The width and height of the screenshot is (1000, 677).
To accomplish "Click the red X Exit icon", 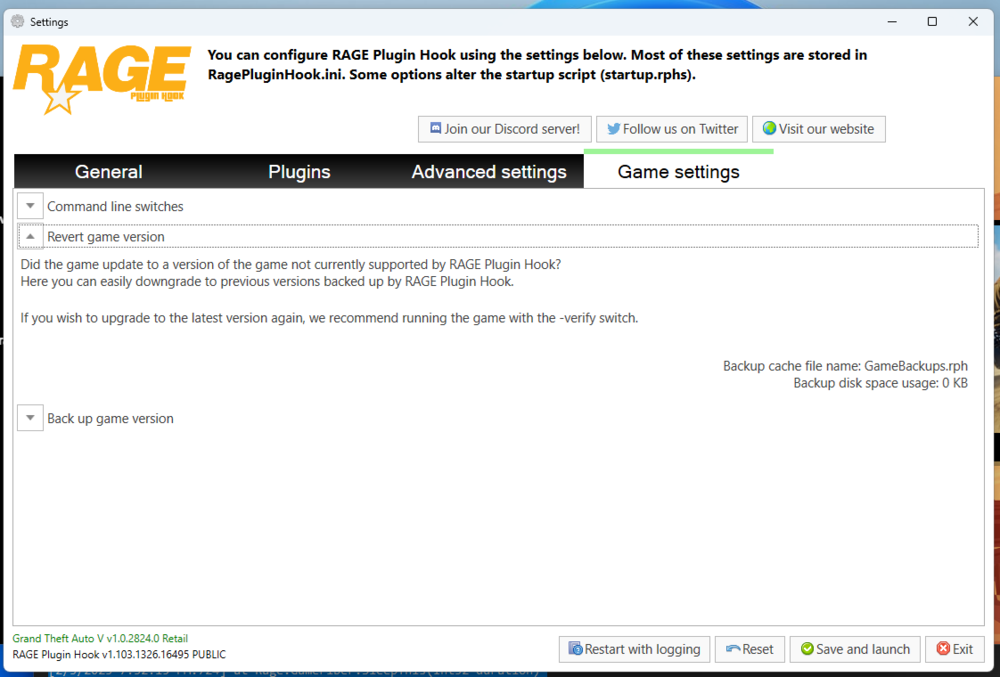I will click(943, 648).
